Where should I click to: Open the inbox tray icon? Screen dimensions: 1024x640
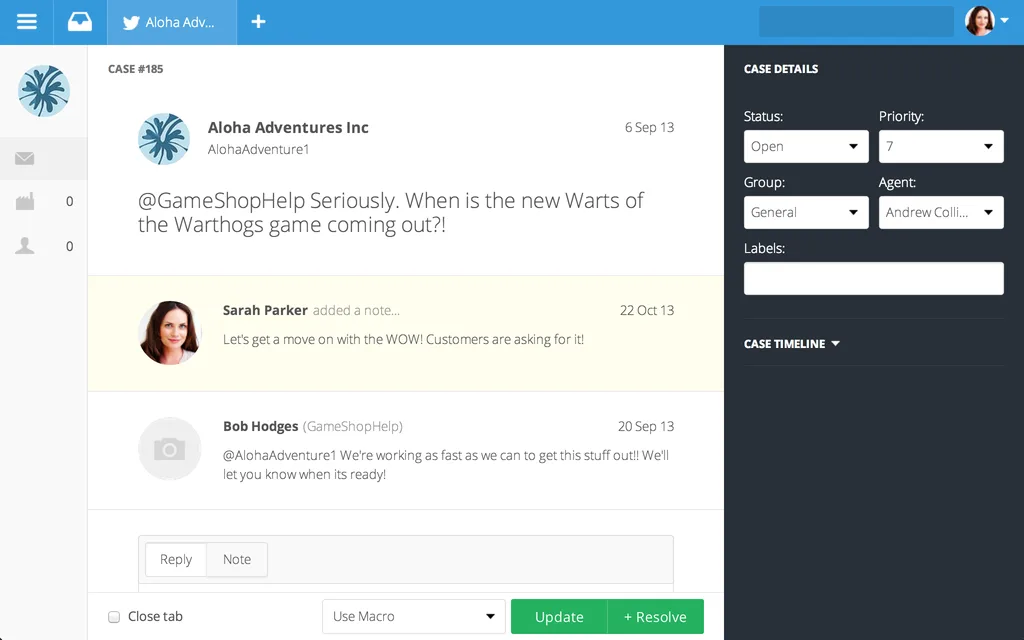pos(80,22)
